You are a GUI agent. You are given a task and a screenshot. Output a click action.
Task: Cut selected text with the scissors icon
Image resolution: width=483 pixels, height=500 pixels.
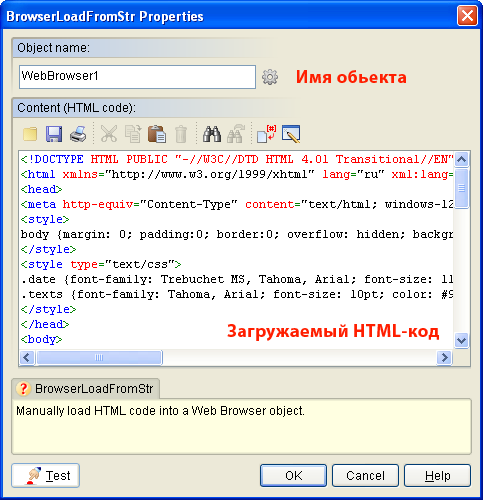coord(109,134)
